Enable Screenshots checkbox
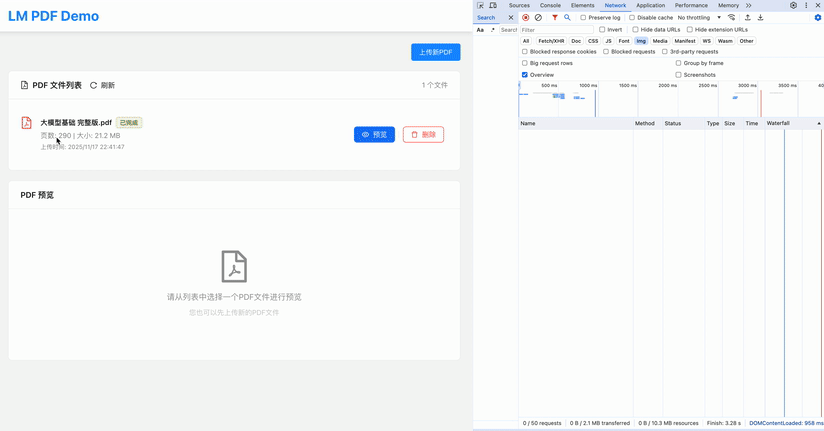The height and width of the screenshot is (431, 824). coord(678,75)
